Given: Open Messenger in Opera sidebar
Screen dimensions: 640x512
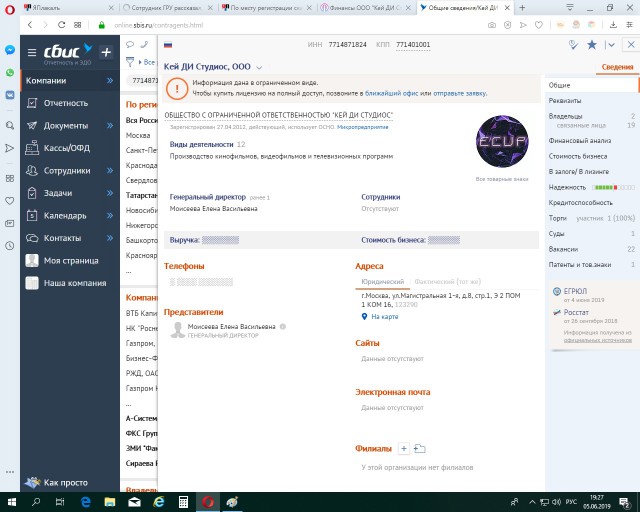Looking at the screenshot, I should [10, 50].
